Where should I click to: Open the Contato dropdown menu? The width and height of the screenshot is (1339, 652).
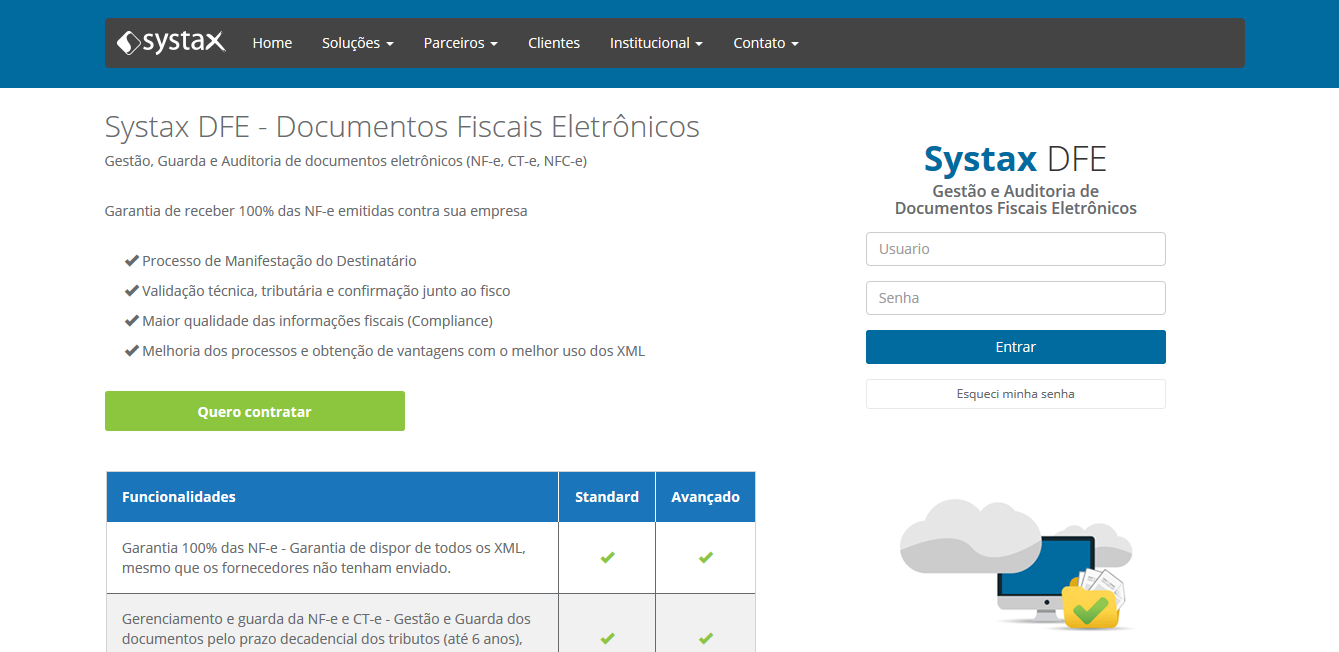coord(765,43)
